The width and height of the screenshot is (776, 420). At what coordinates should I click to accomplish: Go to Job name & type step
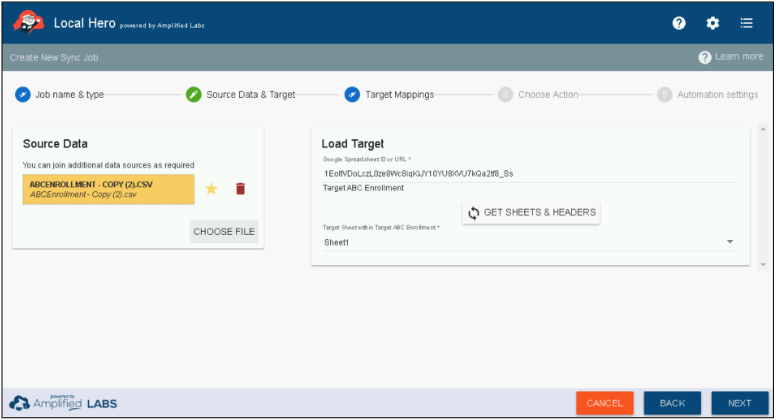pos(59,94)
